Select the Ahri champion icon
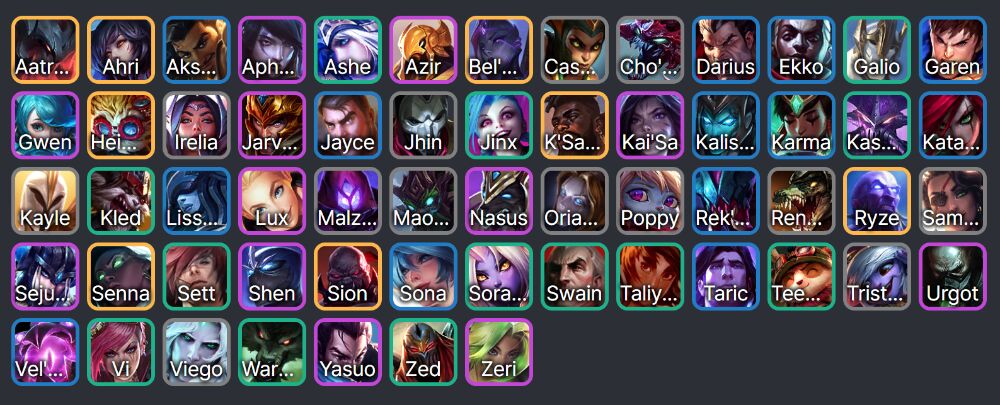Screen dimensions: 1000x405 121,50
